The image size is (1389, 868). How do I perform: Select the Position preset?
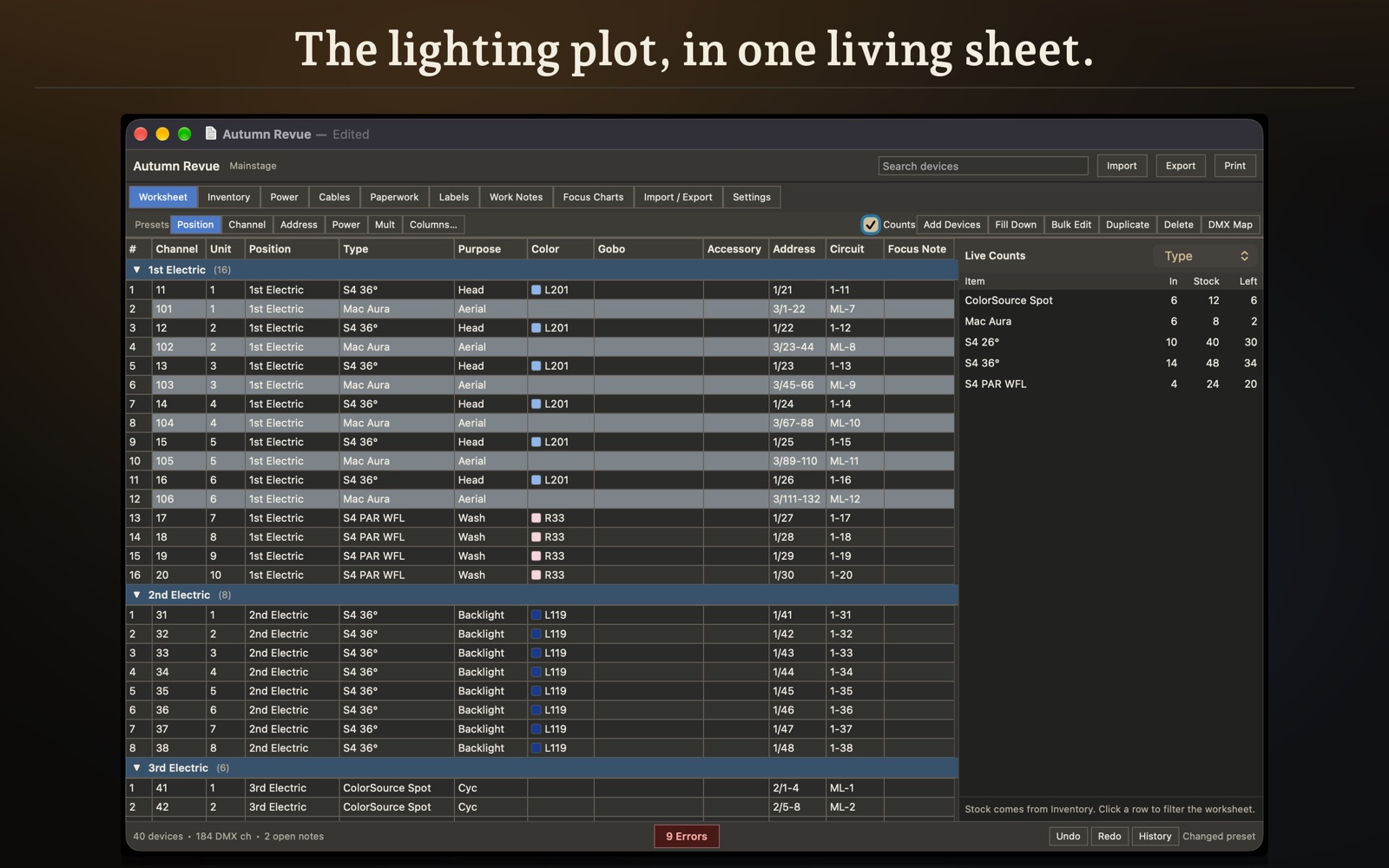click(x=195, y=225)
